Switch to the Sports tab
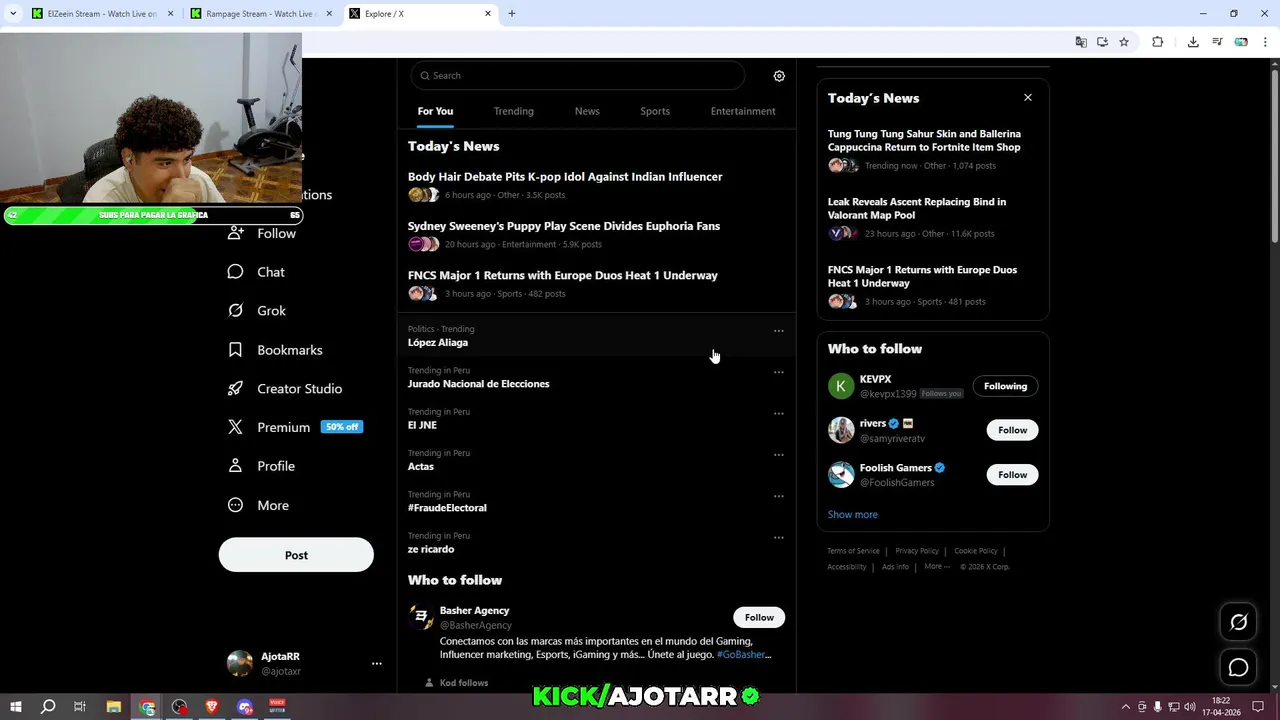Image resolution: width=1280 pixels, height=720 pixels. coord(655,111)
